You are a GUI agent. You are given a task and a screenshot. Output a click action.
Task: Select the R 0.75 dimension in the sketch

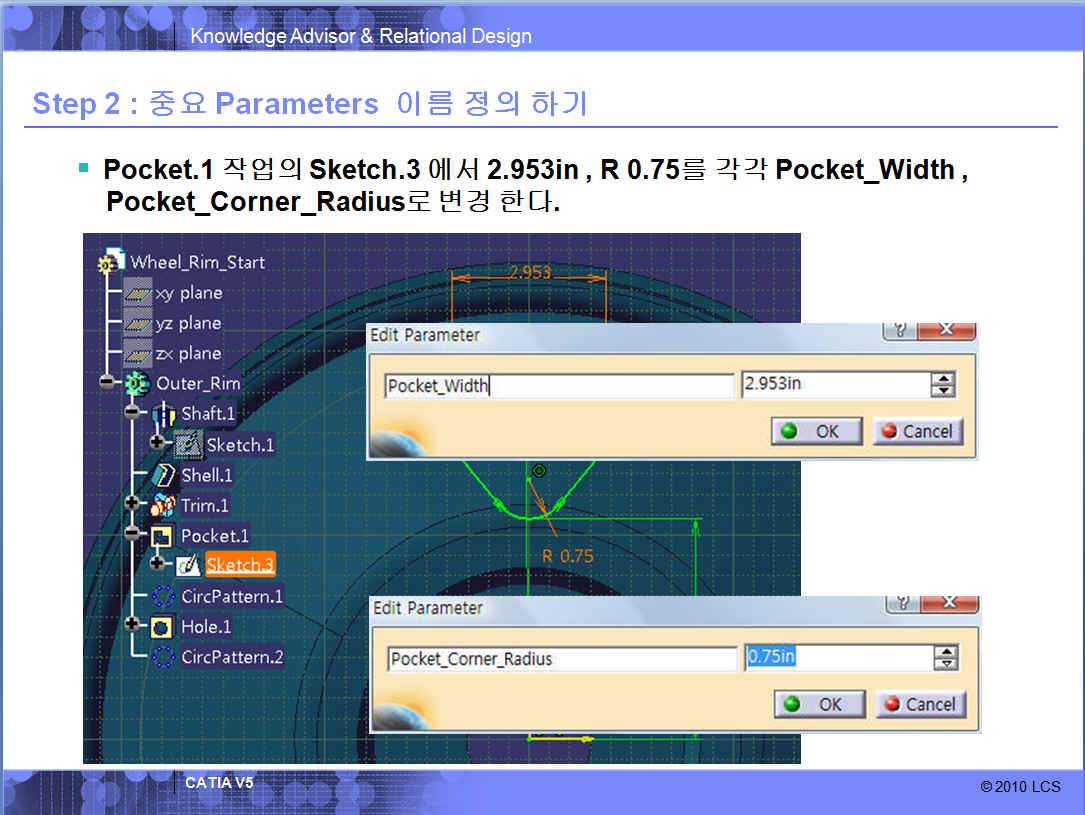click(567, 556)
